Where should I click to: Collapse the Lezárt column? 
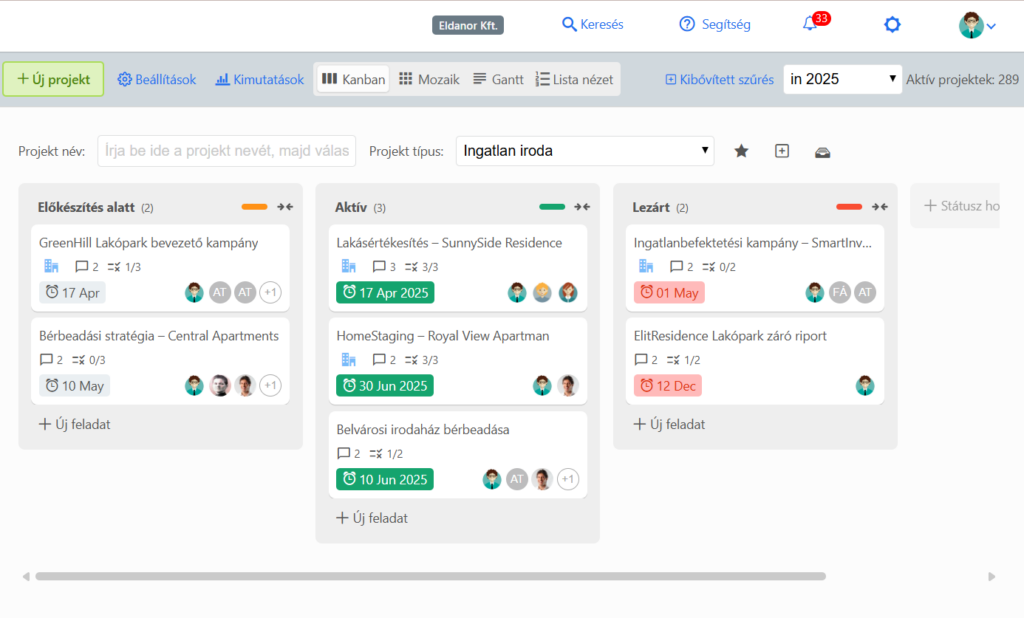[x=880, y=207]
